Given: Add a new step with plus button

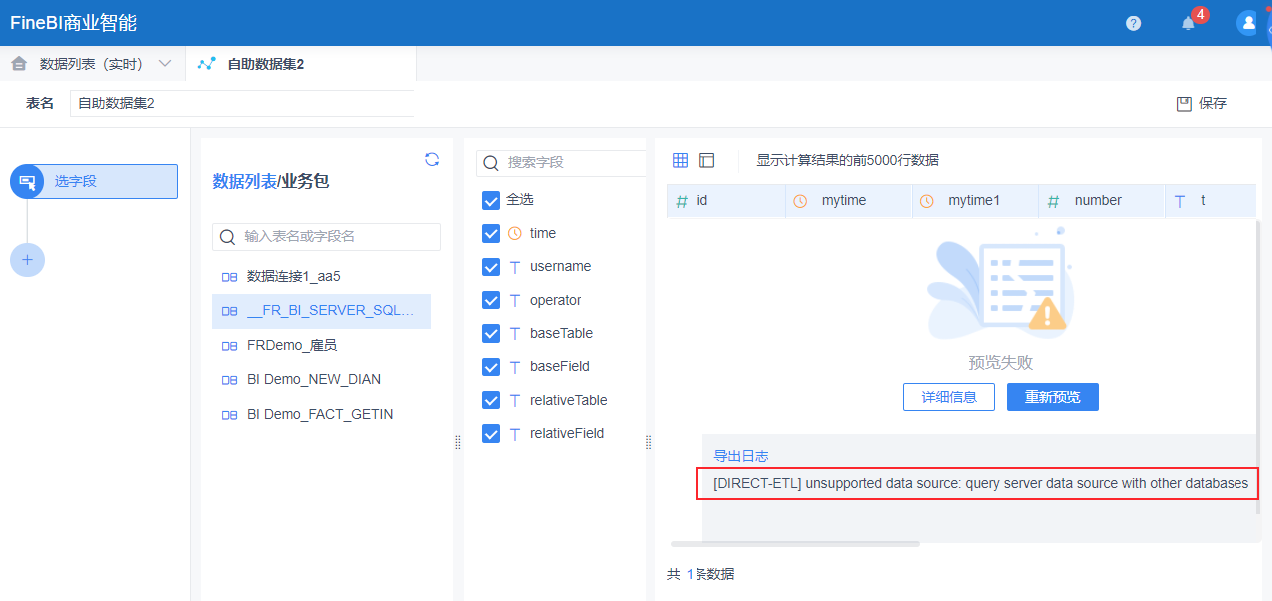Looking at the screenshot, I should 27,260.
